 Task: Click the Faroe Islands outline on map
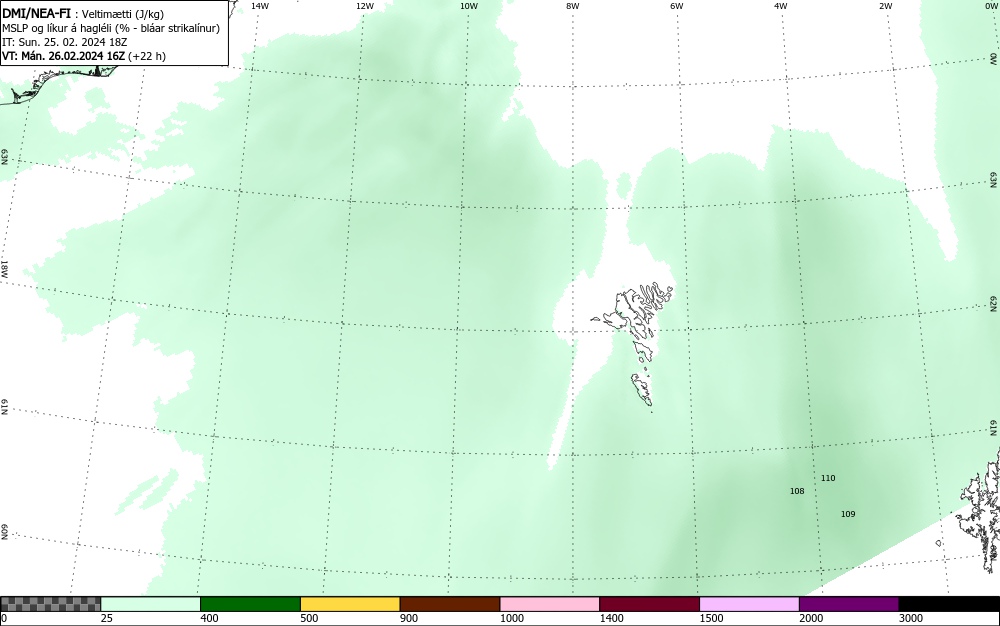point(633,343)
